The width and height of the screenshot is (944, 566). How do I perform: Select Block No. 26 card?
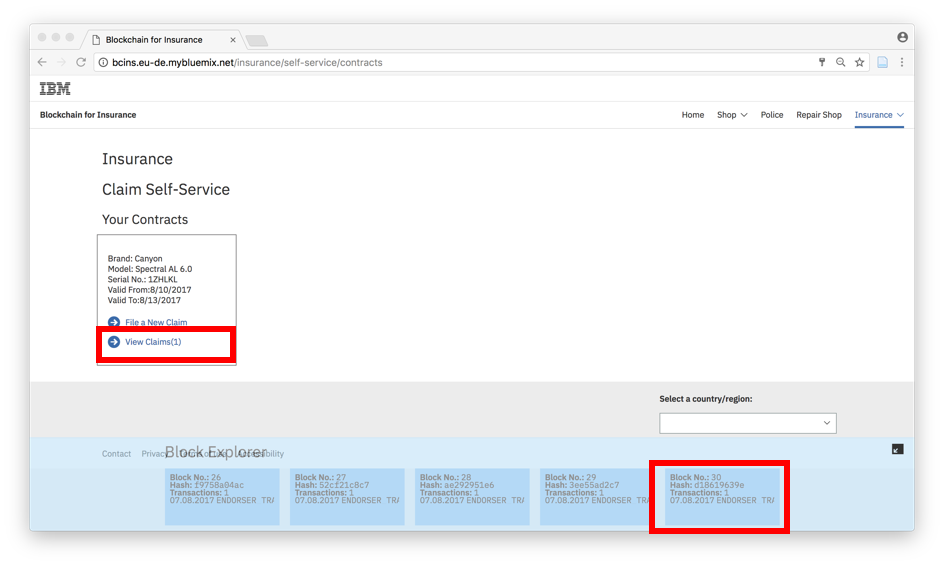click(222, 497)
